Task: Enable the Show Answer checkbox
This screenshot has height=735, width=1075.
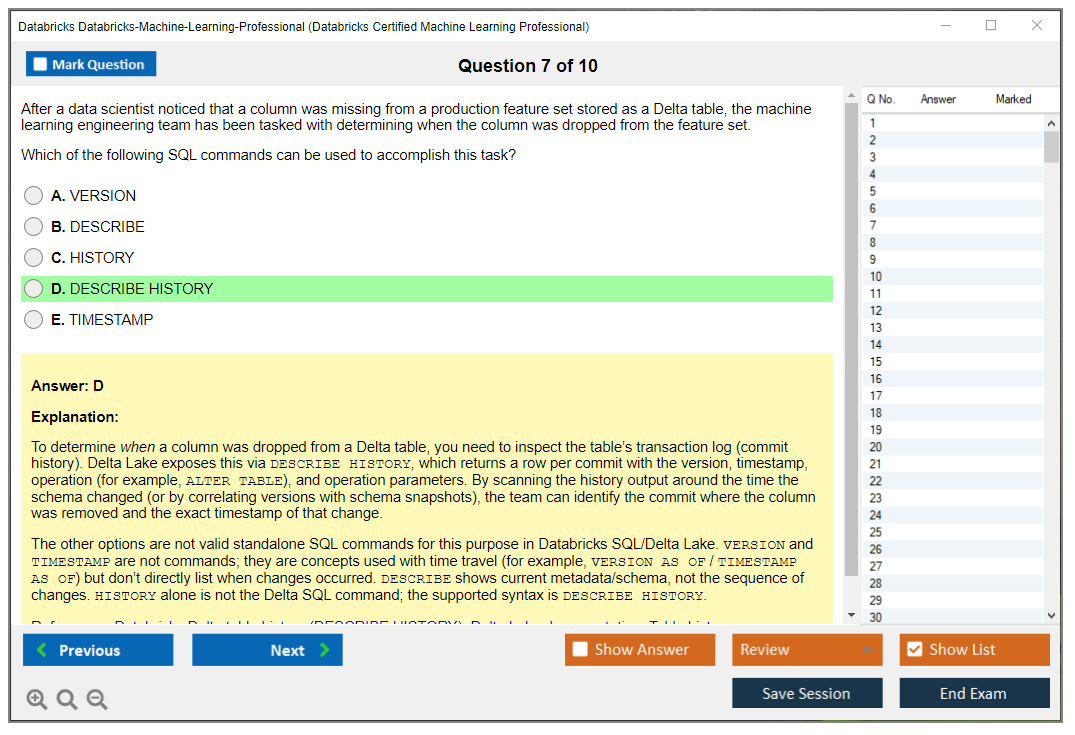Action: [x=581, y=650]
